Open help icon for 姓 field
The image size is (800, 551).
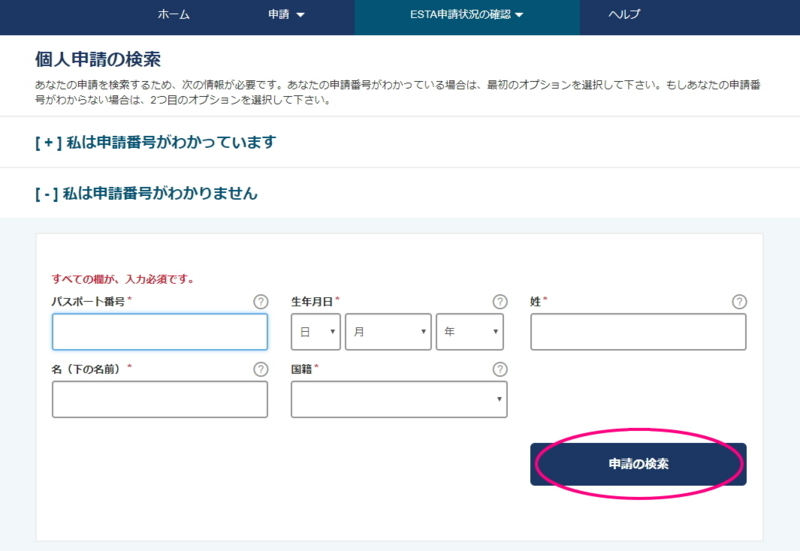(x=739, y=302)
